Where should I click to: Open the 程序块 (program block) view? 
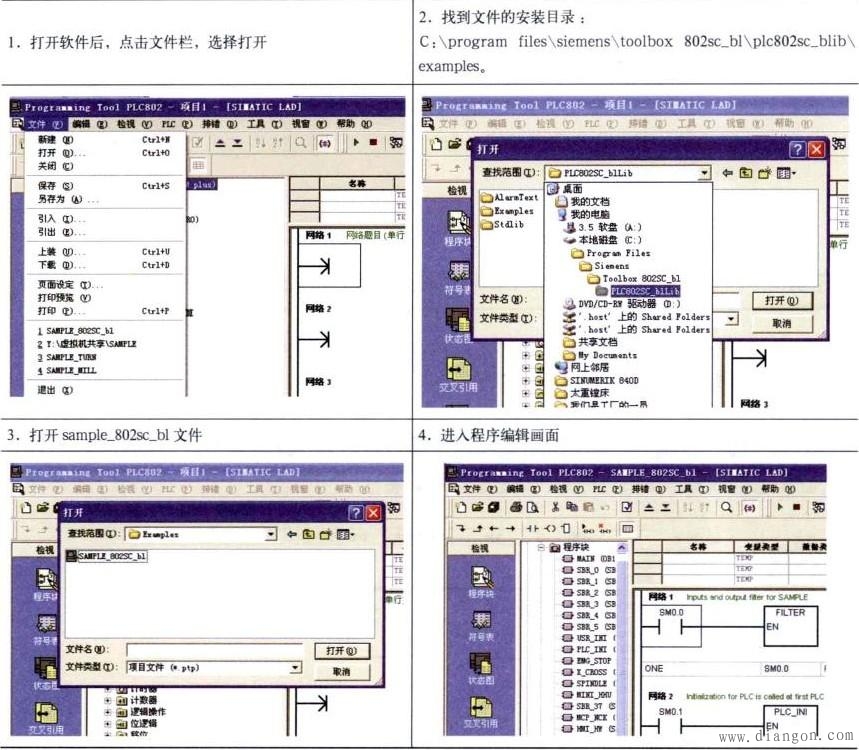[x=481, y=577]
